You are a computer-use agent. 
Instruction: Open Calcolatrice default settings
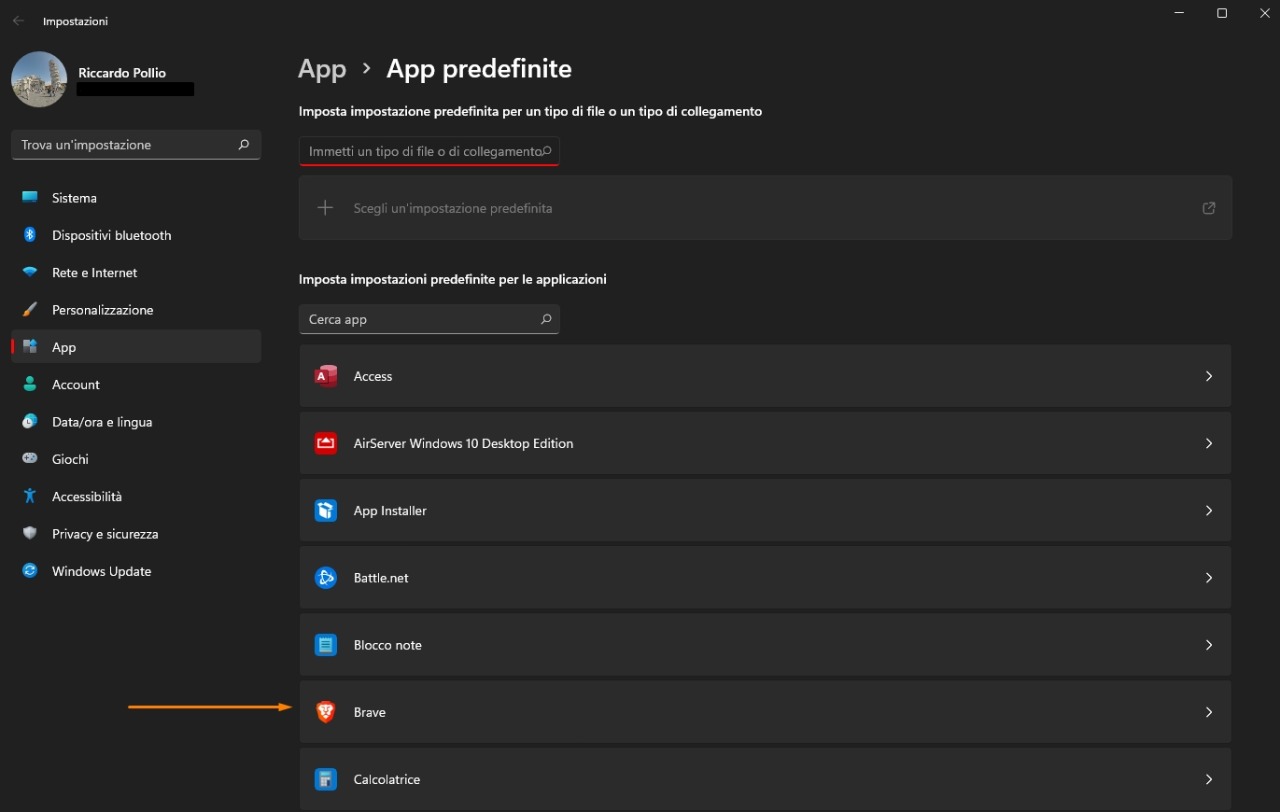pyautogui.click(x=765, y=779)
